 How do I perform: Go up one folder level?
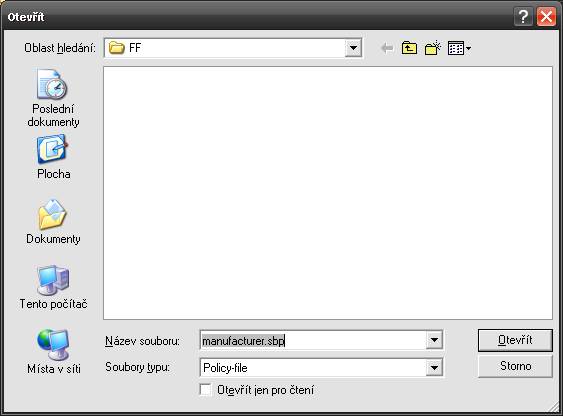click(x=409, y=48)
